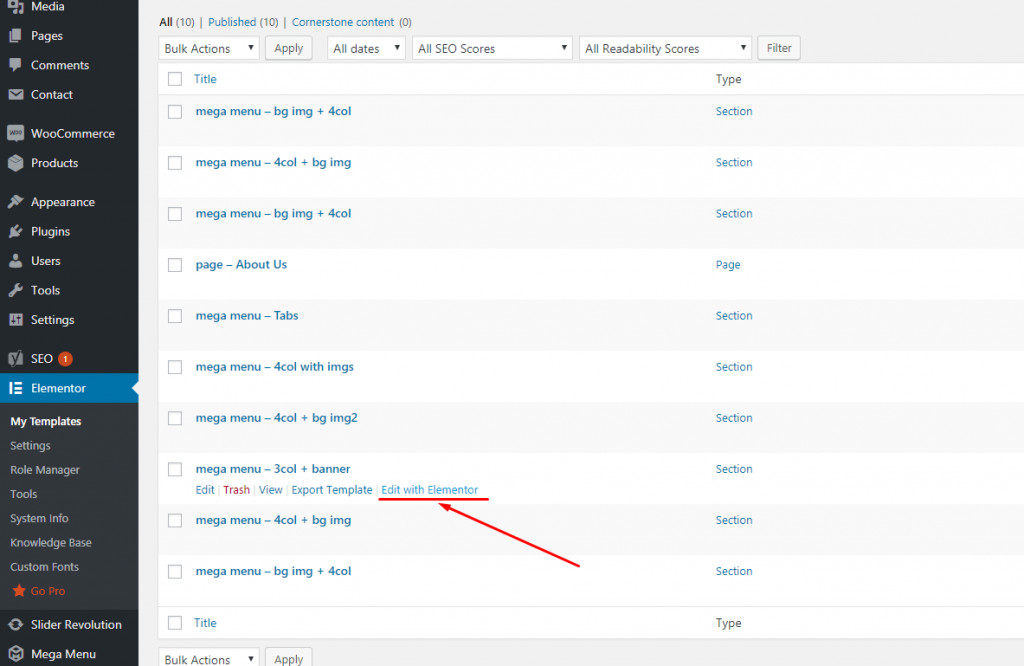Click the Edit row action link
This screenshot has width=1024, height=666.
click(x=205, y=490)
